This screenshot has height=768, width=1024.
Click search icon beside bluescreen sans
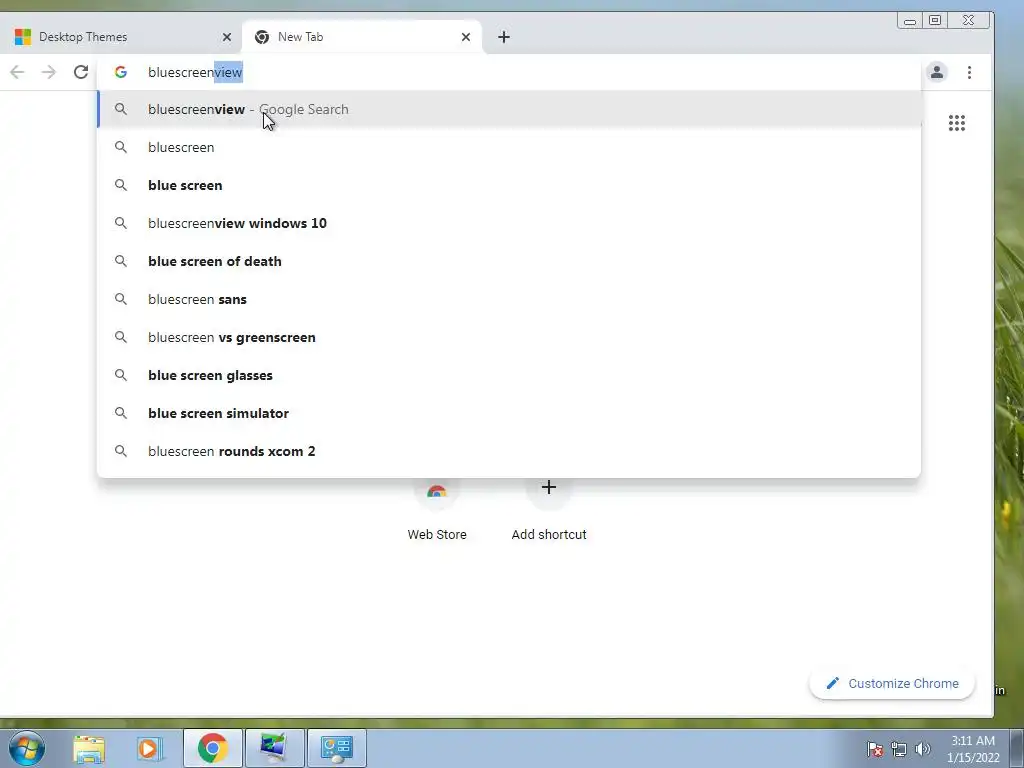click(121, 299)
